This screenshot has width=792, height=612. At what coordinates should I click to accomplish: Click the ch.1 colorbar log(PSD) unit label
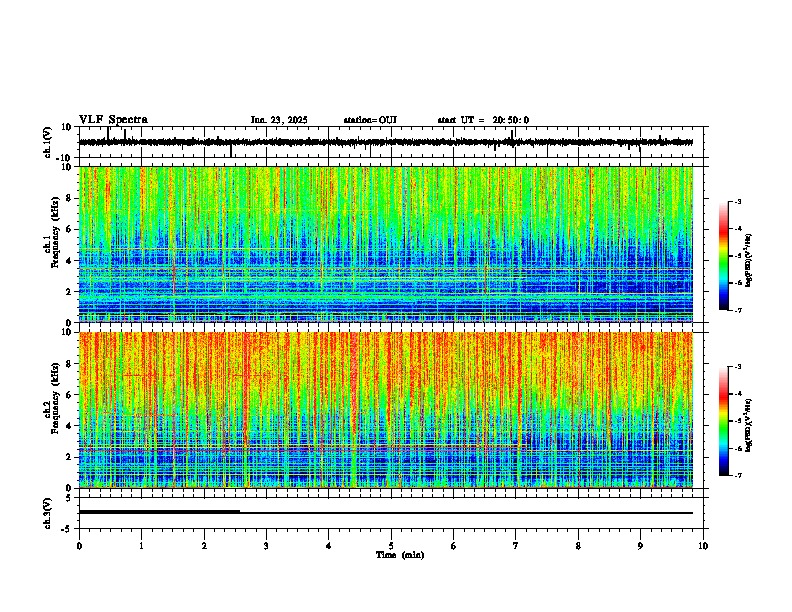(748, 261)
